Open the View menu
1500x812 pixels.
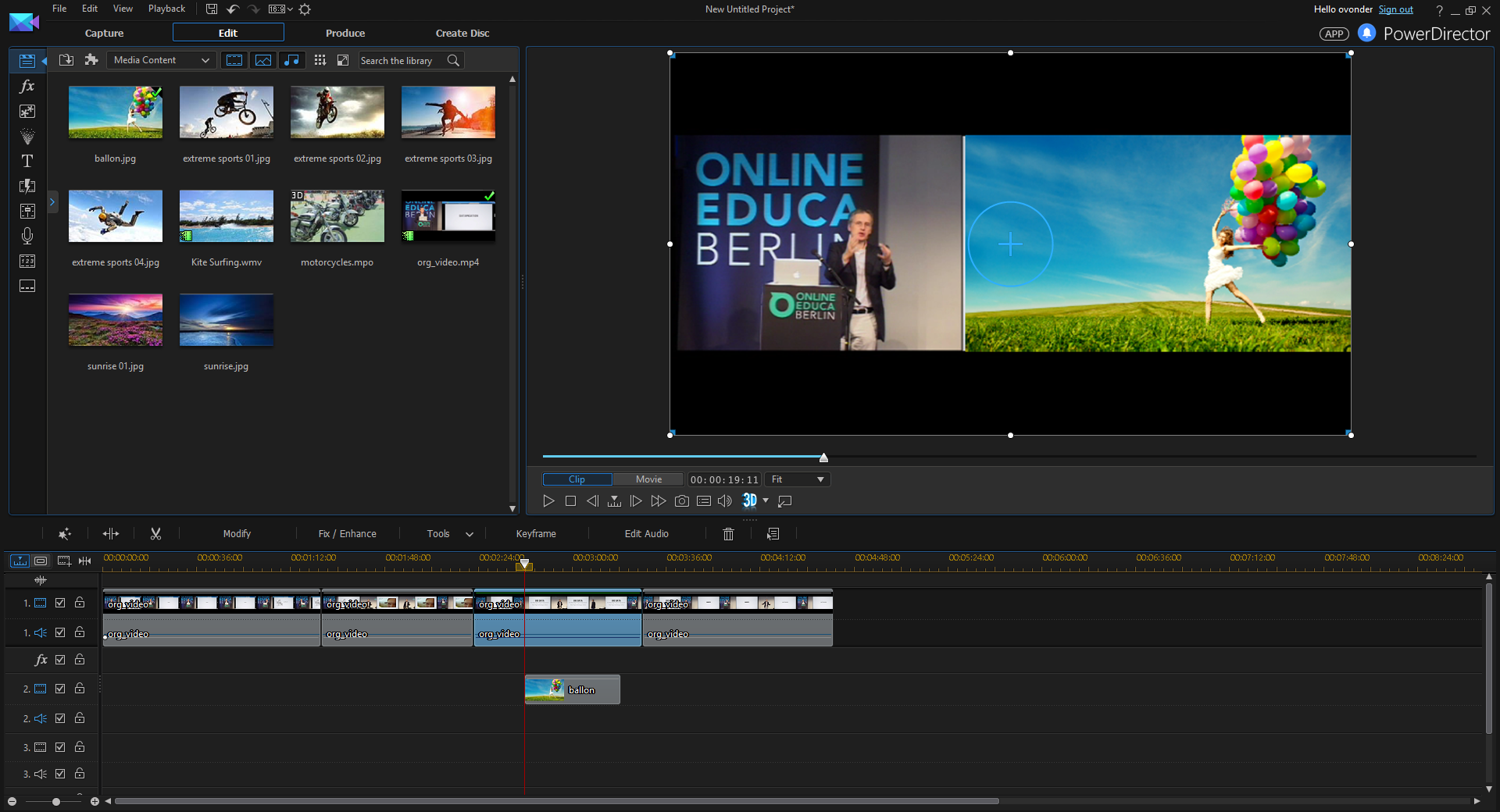[123, 9]
